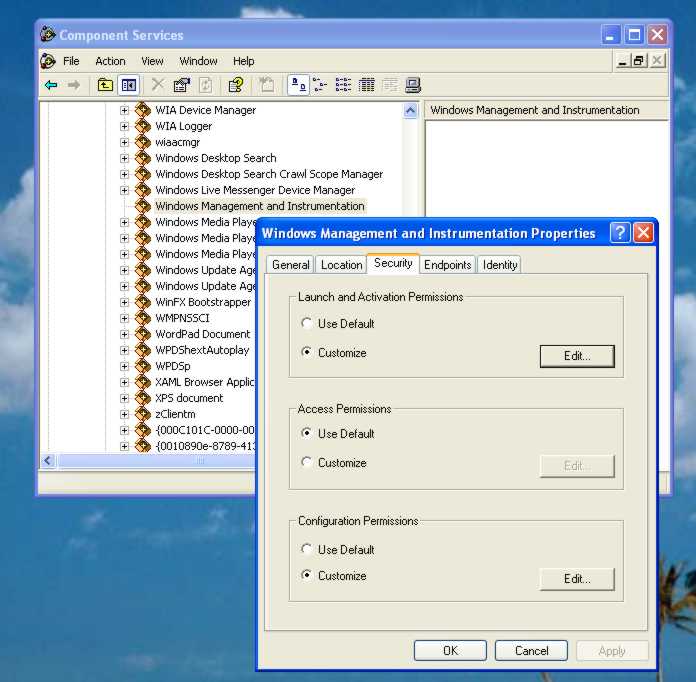Switch to Small Icons view
Screen dimensions: 696x682
click(x=320, y=85)
